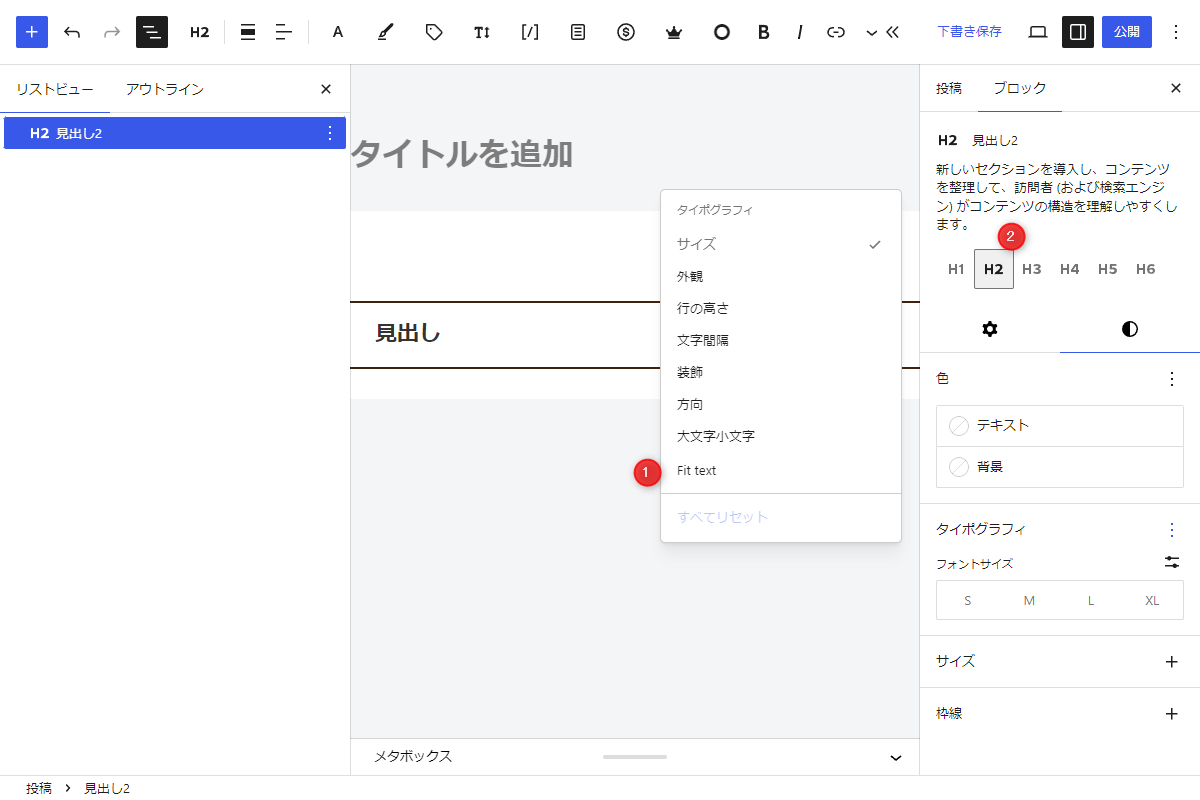Click the 公開 publish button
Image resolution: width=1200 pixels, height=800 pixels.
click(x=1127, y=32)
